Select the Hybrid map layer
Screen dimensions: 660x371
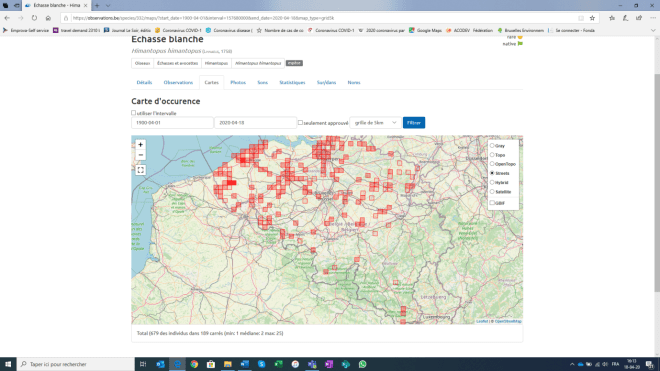pyautogui.click(x=492, y=182)
